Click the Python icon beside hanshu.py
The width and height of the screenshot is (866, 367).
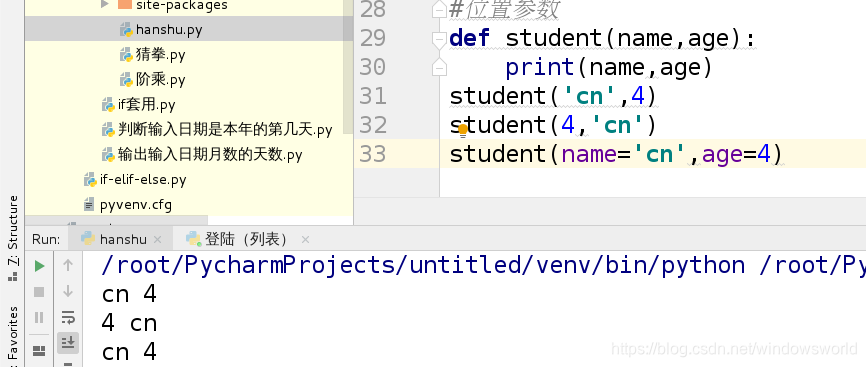point(126,30)
